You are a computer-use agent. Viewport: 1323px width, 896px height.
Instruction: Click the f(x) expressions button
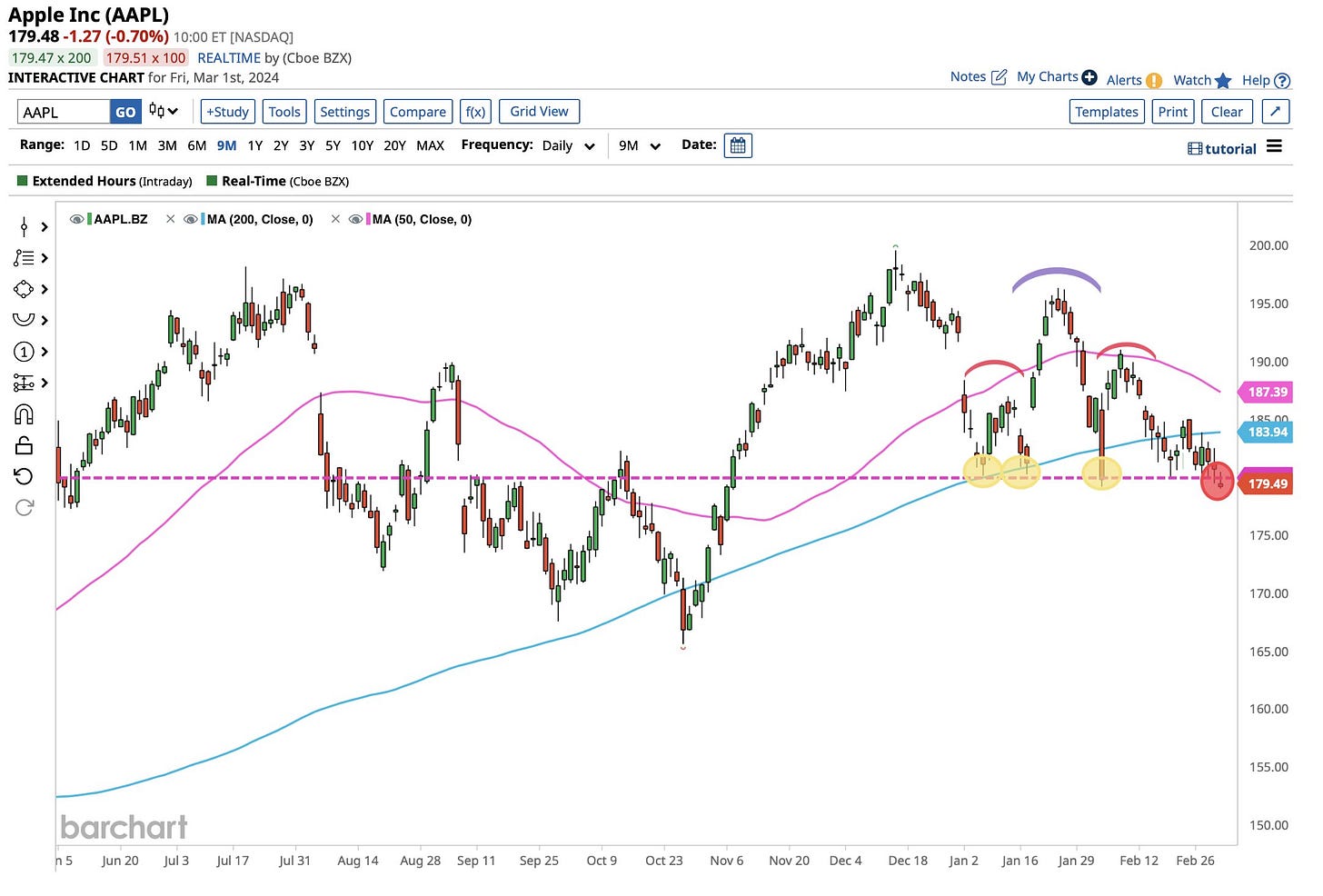pos(475,112)
